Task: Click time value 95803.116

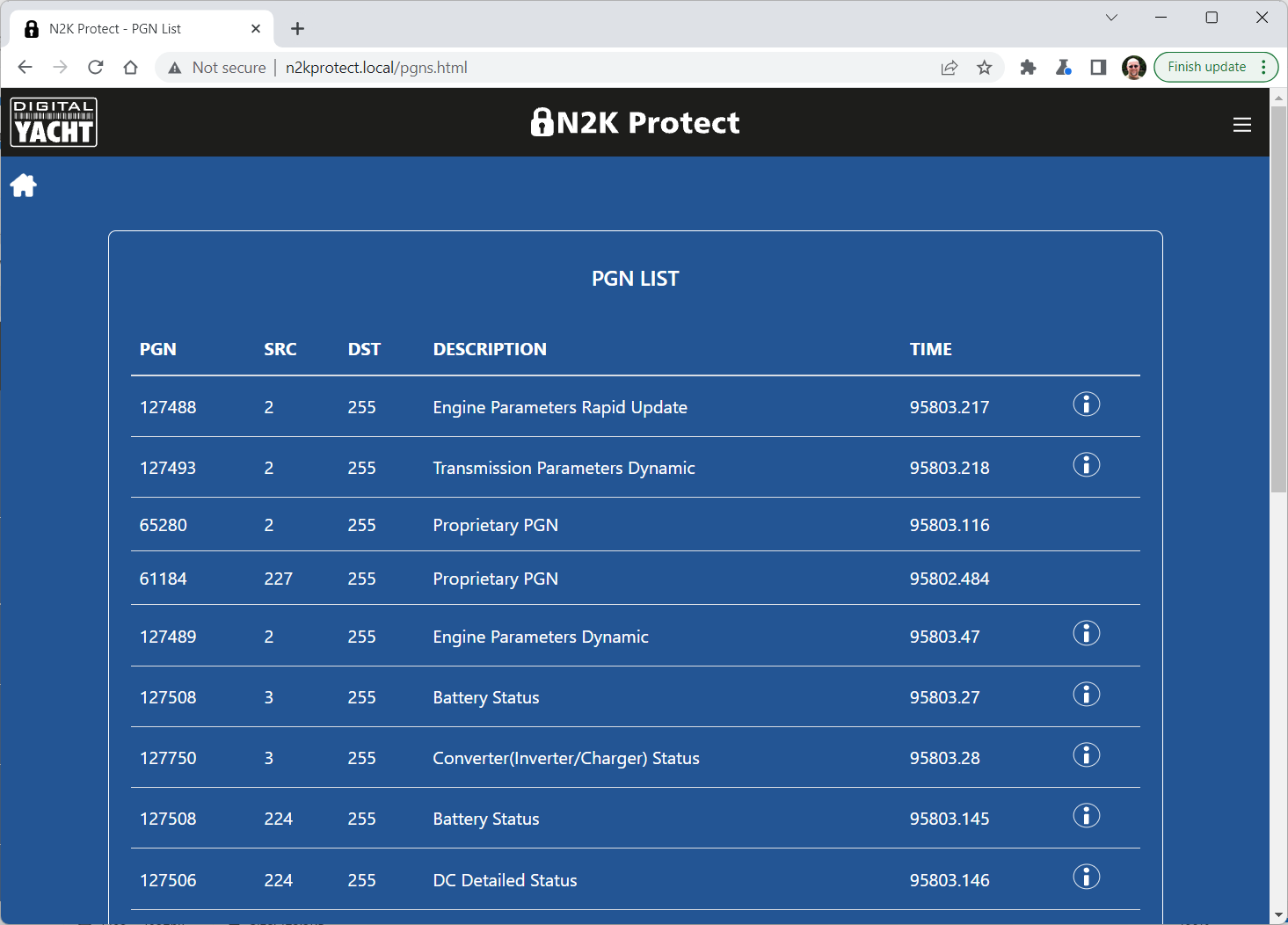Action: [950, 525]
